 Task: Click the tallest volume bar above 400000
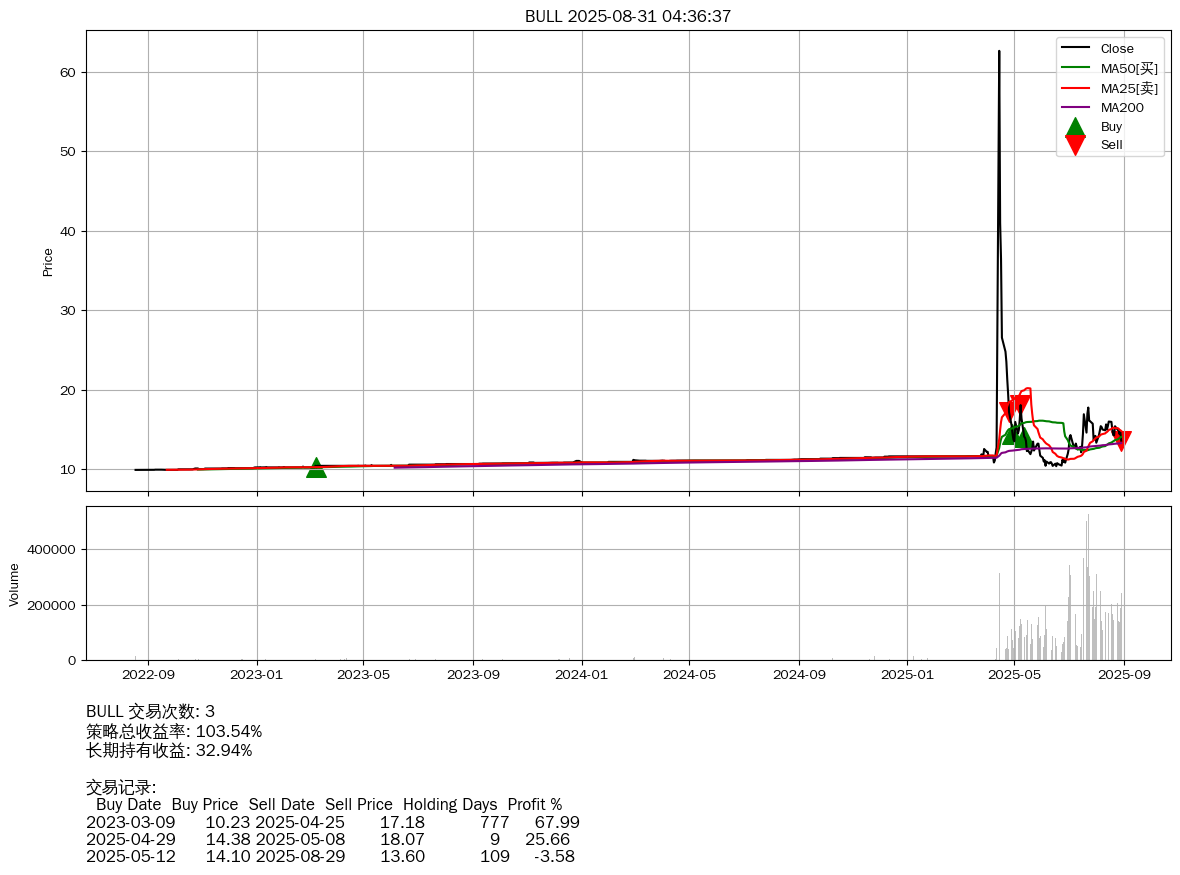coord(1088,517)
